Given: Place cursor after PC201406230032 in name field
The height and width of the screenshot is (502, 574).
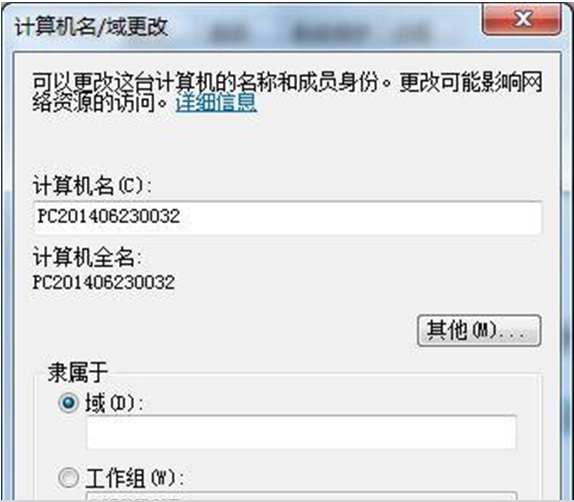Looking at the screenshot, I should 181,216.
